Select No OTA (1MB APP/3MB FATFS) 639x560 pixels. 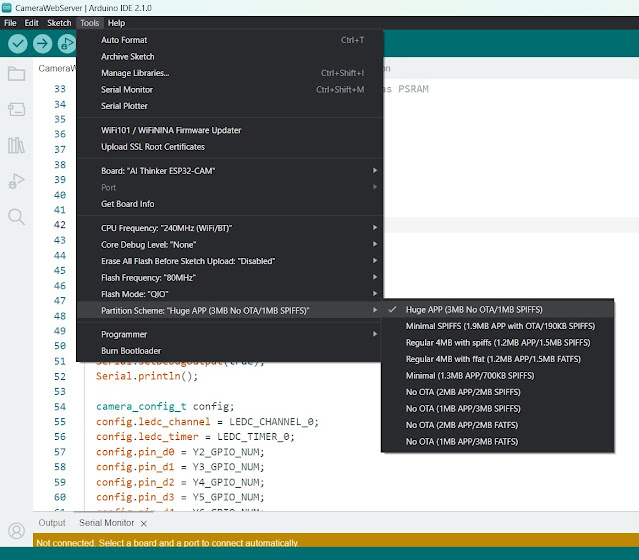click(498, 442)
